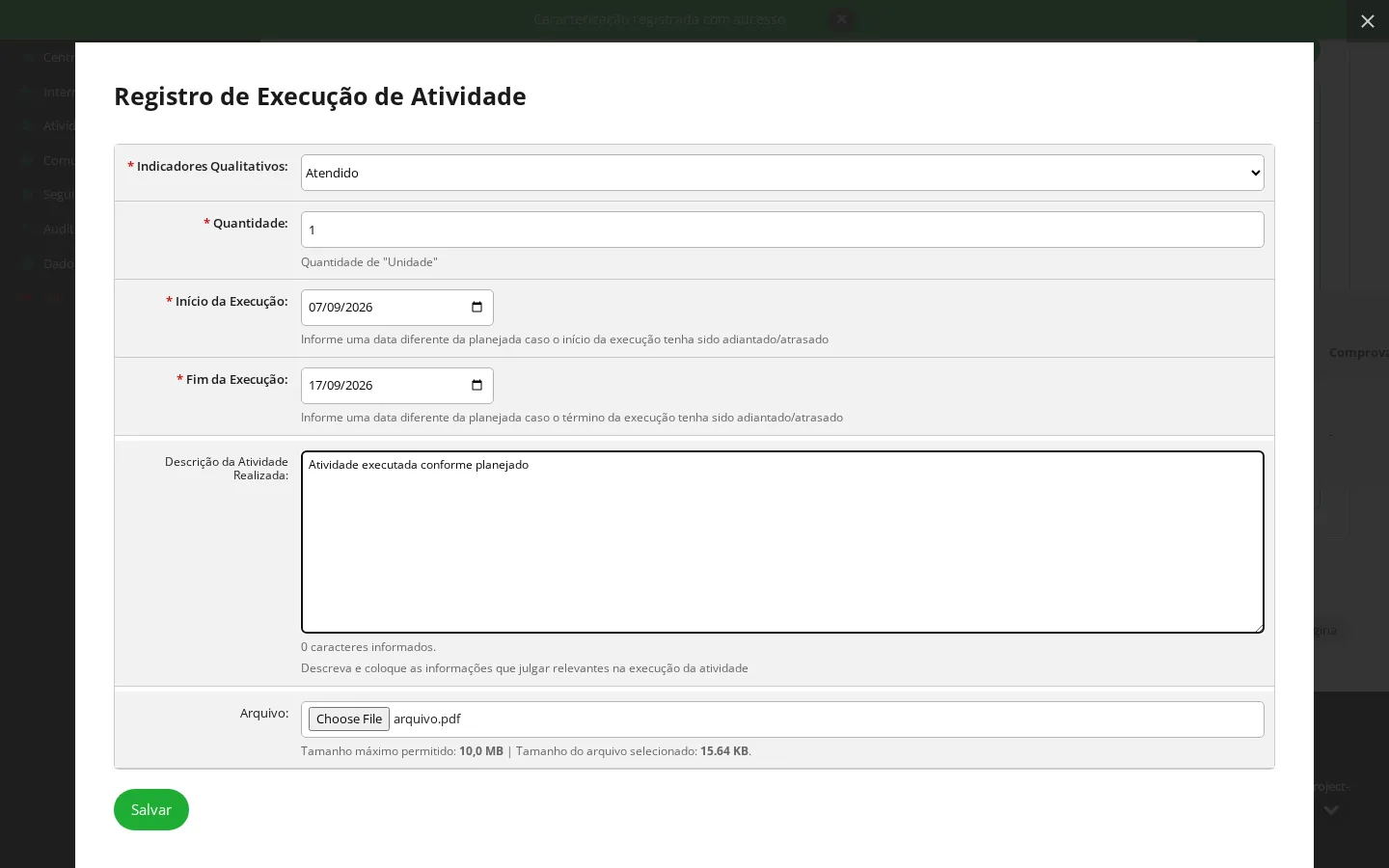Click the Descrição da Atividade Realizada textarea
The image size is (1389, 868).
coord(782,542)
